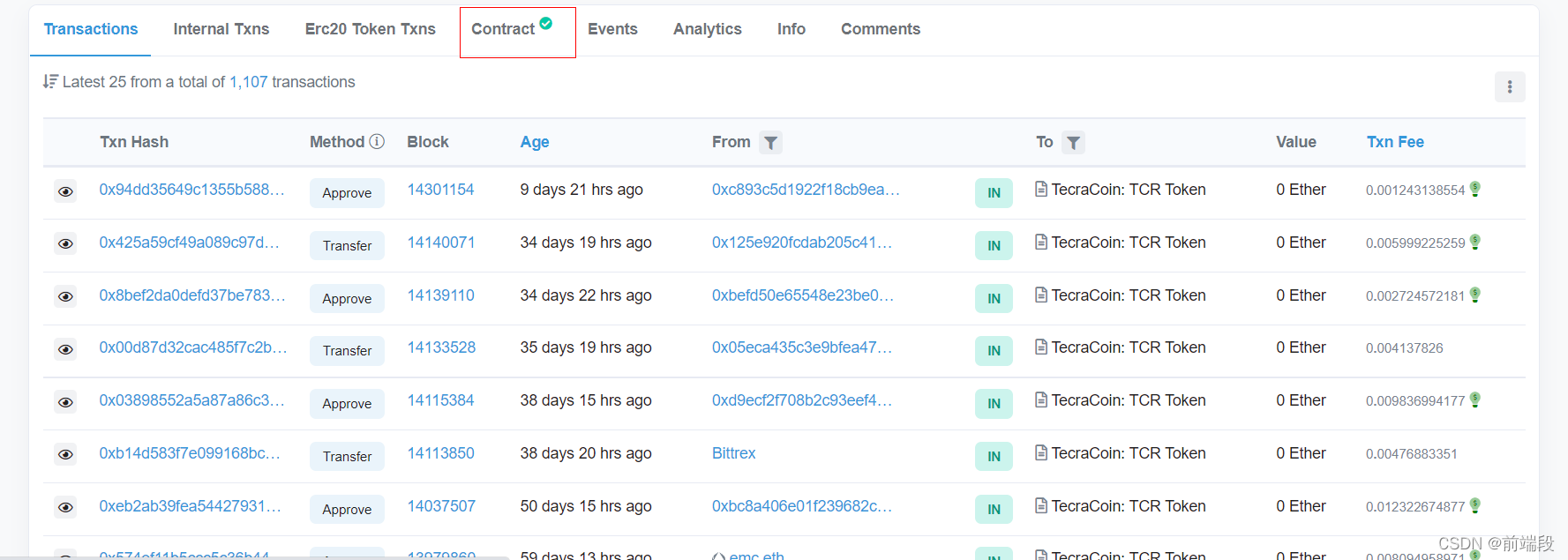This screenshot has height=560, width=1568.
Task: Open transaction hash 0xeb2ab39fea54427931
Action: click(x=191, y=506)
